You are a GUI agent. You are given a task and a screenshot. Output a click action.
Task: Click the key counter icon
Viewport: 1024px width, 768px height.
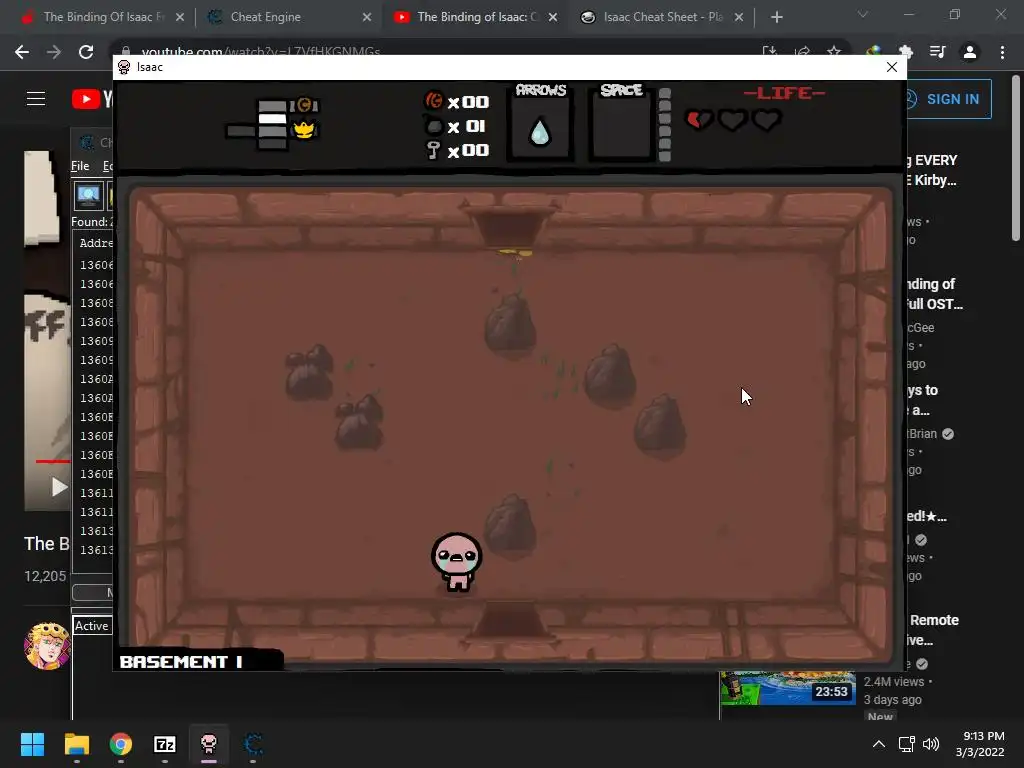[433, 150]
